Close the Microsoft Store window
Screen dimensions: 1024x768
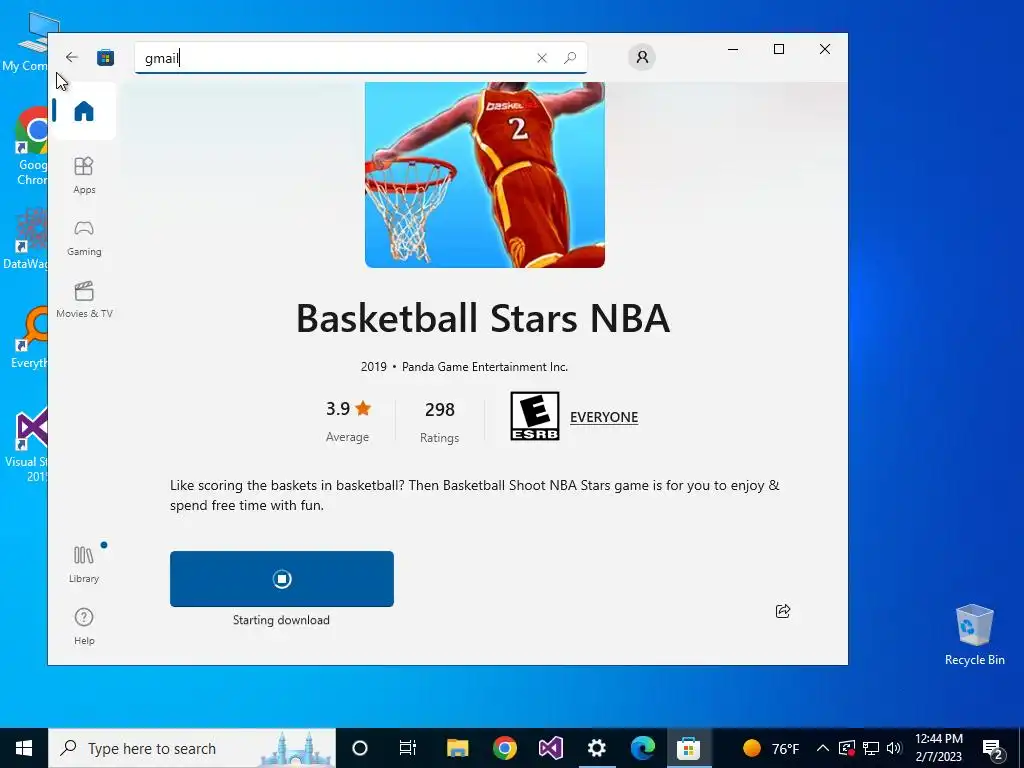[825, 50]
